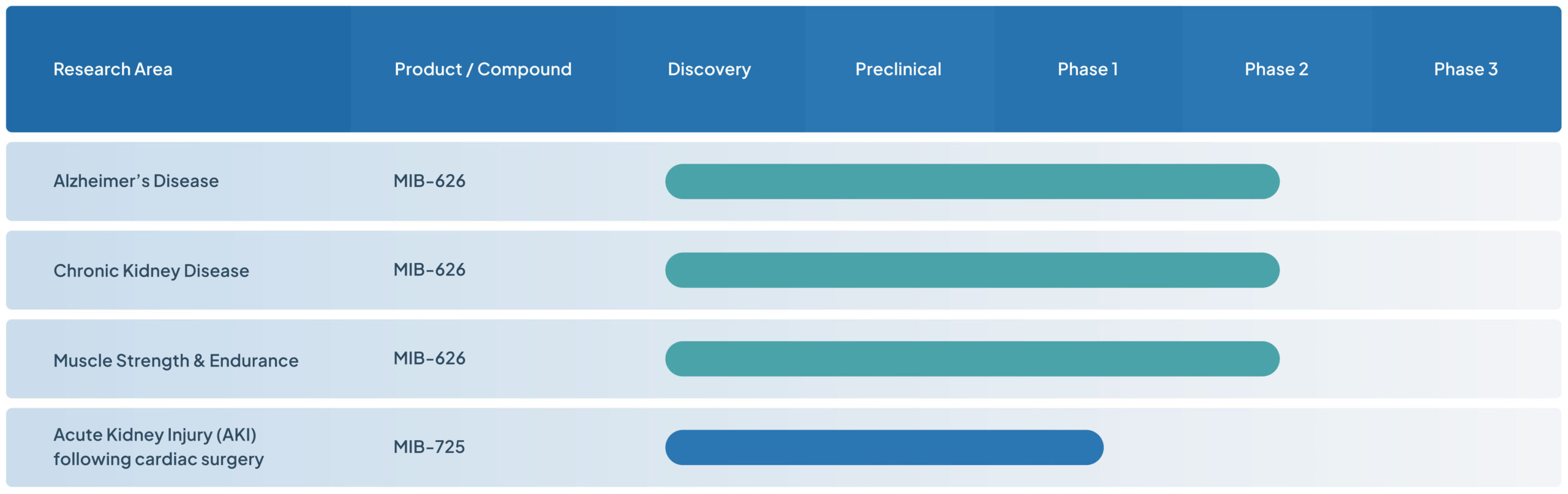Click the Alzheimer's Disease teal progress bar
This screenshot has width=1568, height=494.
972,181
